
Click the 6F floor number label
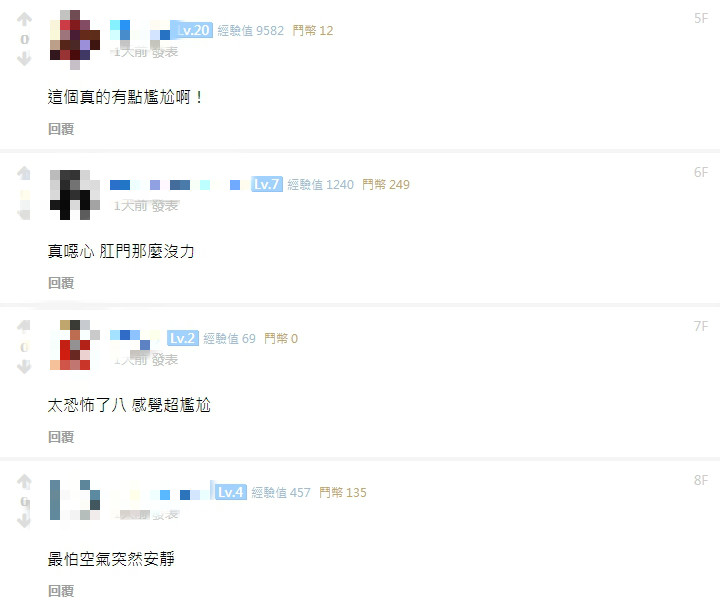coord(701,172)
